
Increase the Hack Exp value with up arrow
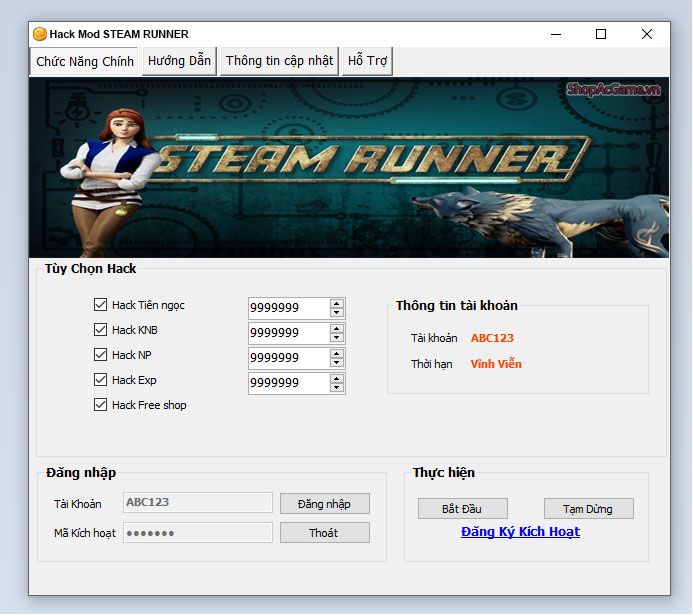[x=337, y=379]
